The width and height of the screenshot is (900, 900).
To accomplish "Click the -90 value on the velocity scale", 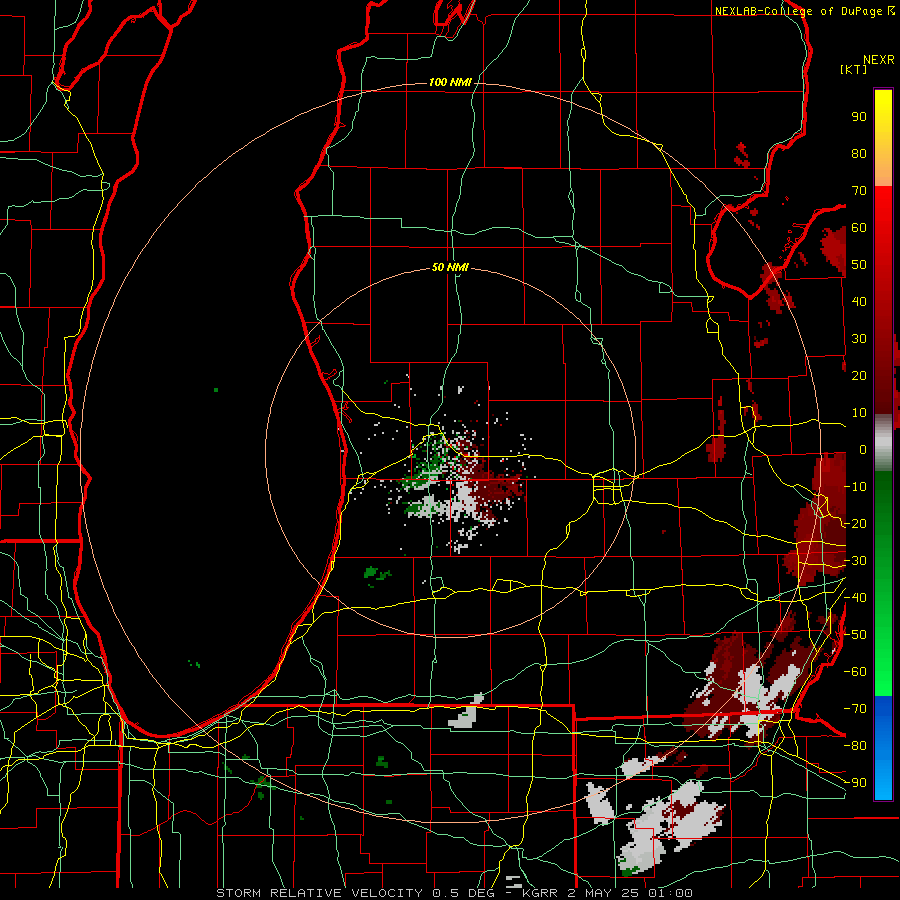I will tap(855, 782).
